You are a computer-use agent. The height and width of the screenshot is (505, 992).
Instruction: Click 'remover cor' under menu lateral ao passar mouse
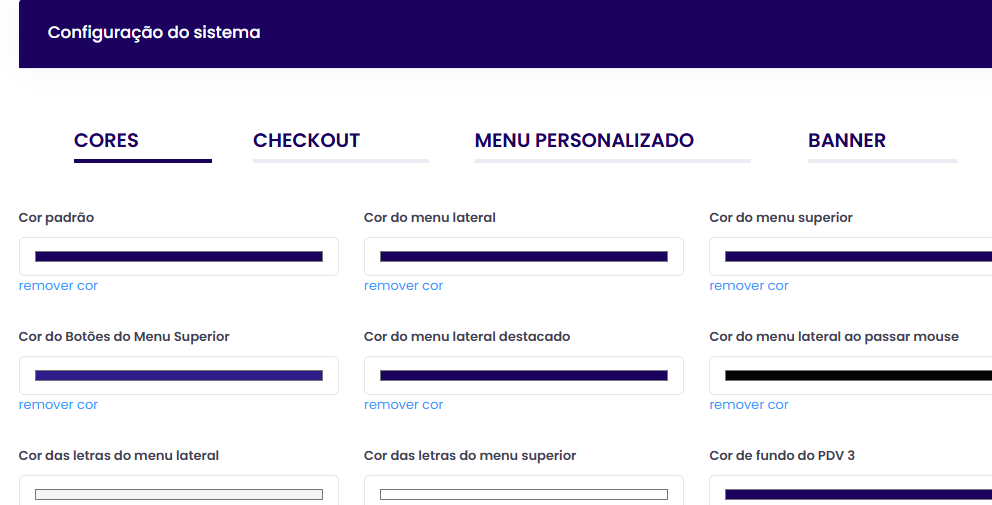pyautogui.click(x=749, y=405)
